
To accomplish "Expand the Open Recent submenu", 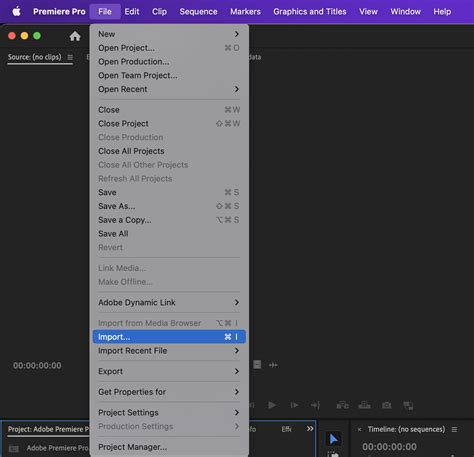I will pos(169,89).
